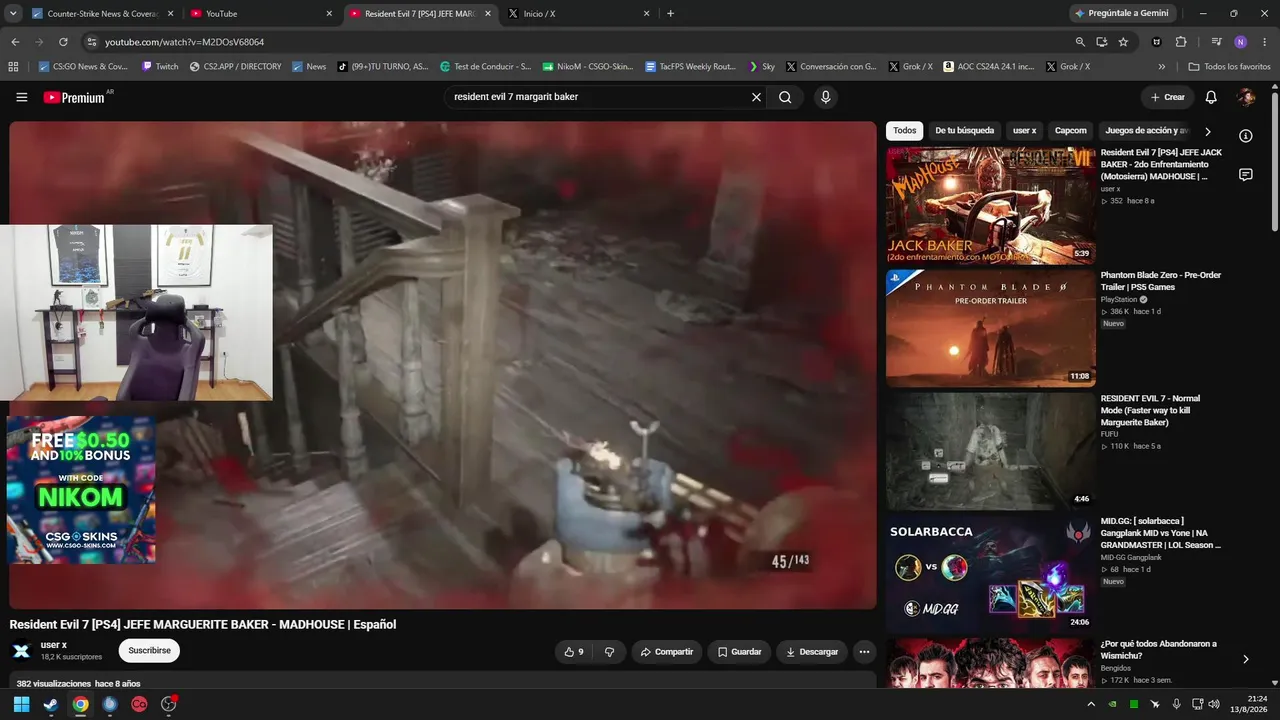Select the De tu búsqueda chip
The width and height of the screenshot is (1280, 720).
tap(964, 131)
